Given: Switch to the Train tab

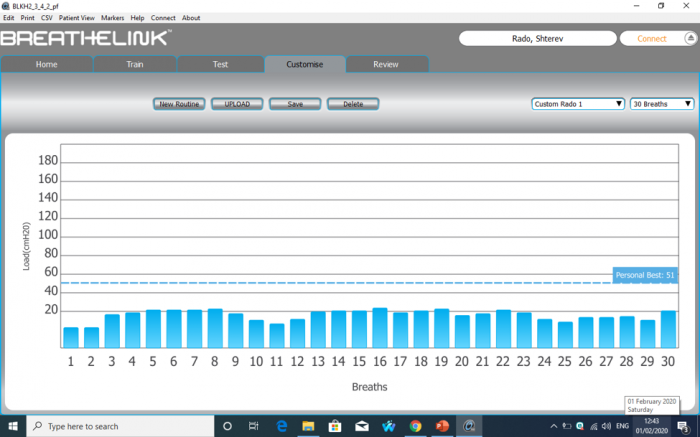Looking at the screenshot, I should 134,64.
